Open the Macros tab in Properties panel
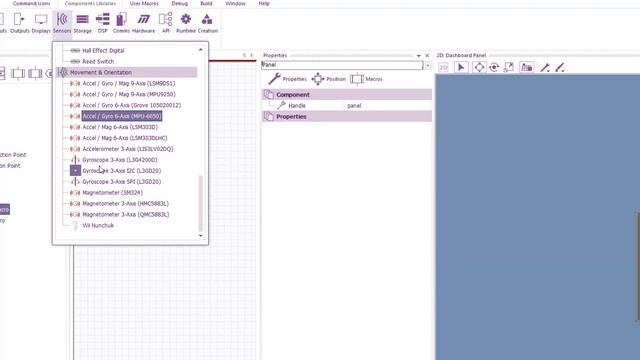This screenshot has height=360, width=640. (x=367, y=79)
